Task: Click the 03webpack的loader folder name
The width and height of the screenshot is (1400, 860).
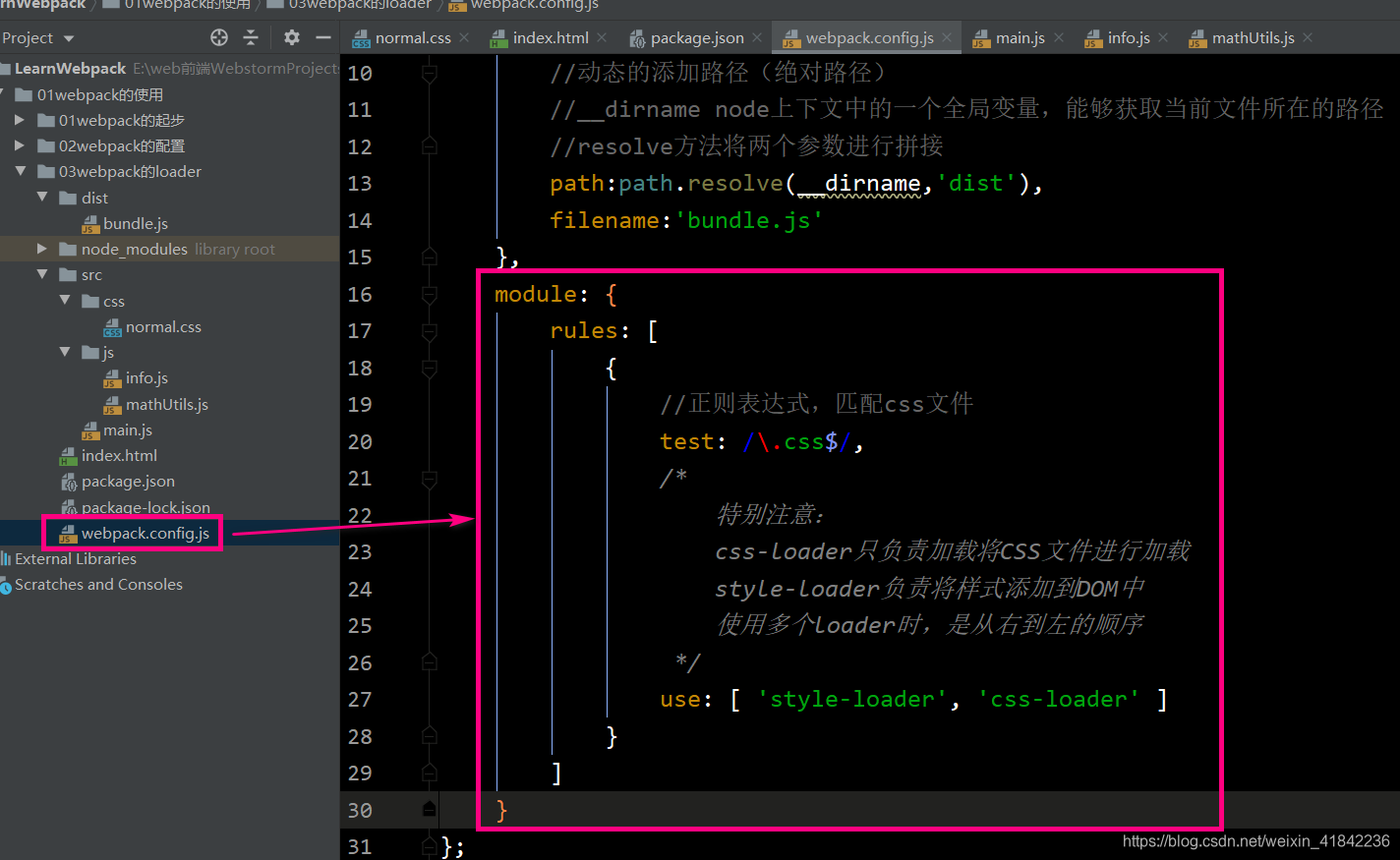Action: point(130,171)
